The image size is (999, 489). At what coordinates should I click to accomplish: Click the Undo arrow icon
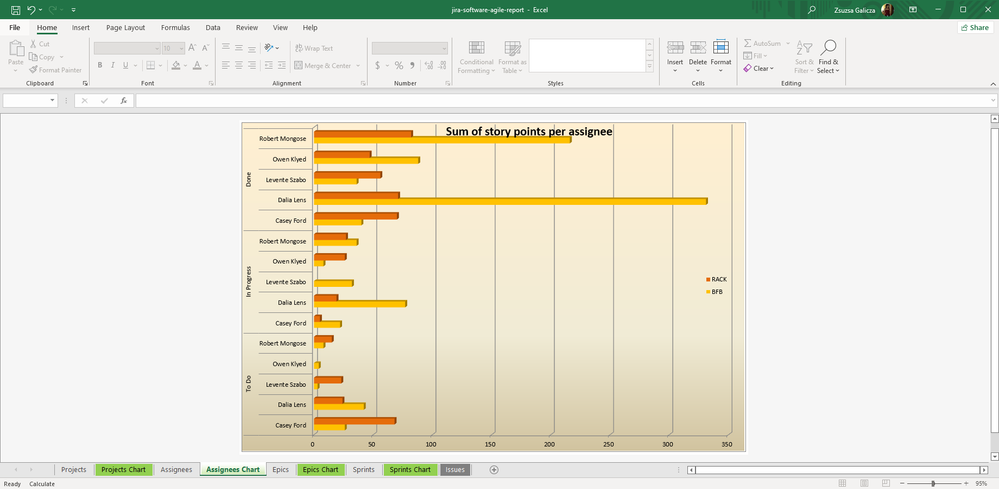tap(32, 9)
